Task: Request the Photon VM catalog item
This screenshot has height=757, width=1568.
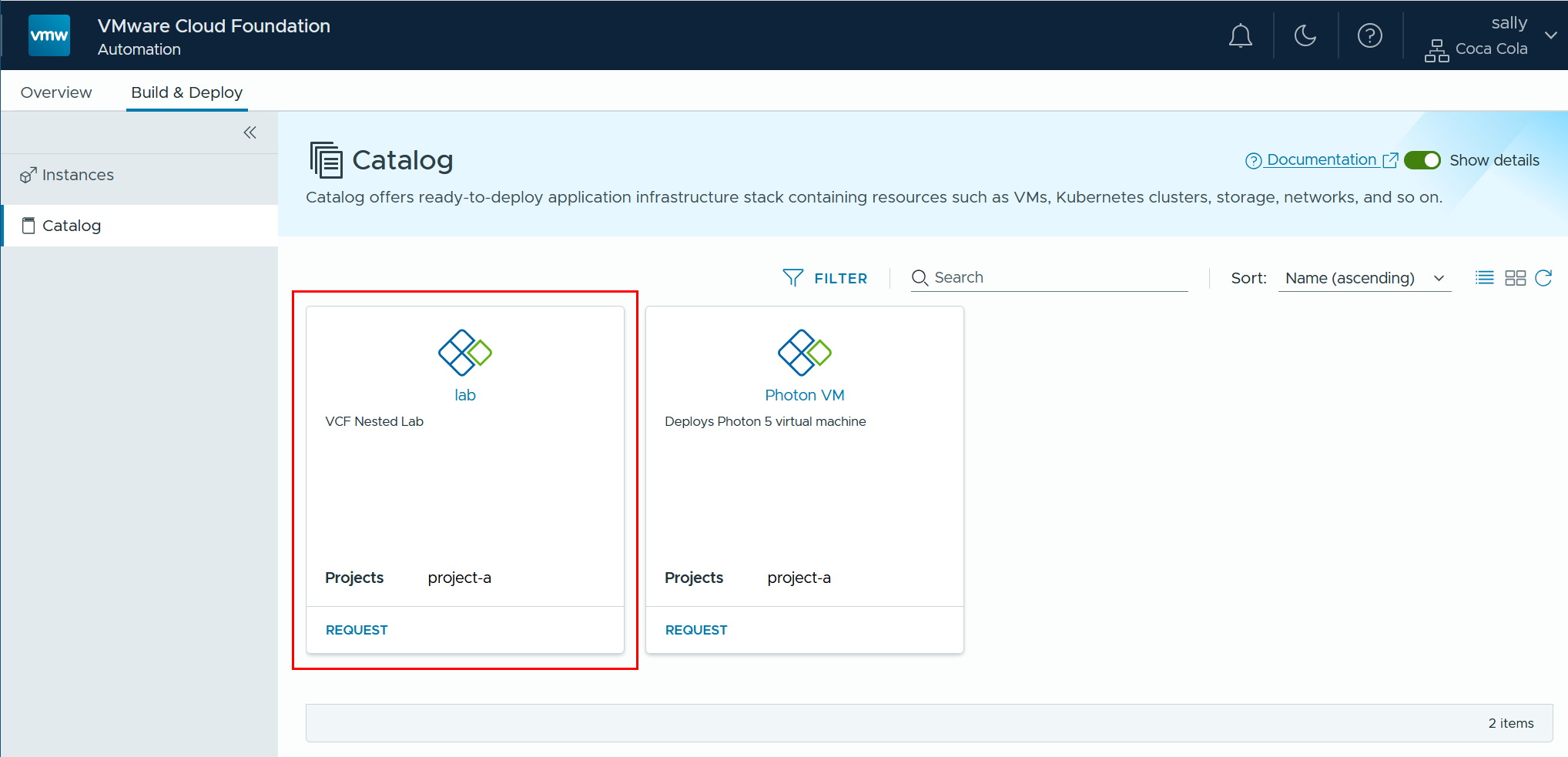Action: (696, 630)
